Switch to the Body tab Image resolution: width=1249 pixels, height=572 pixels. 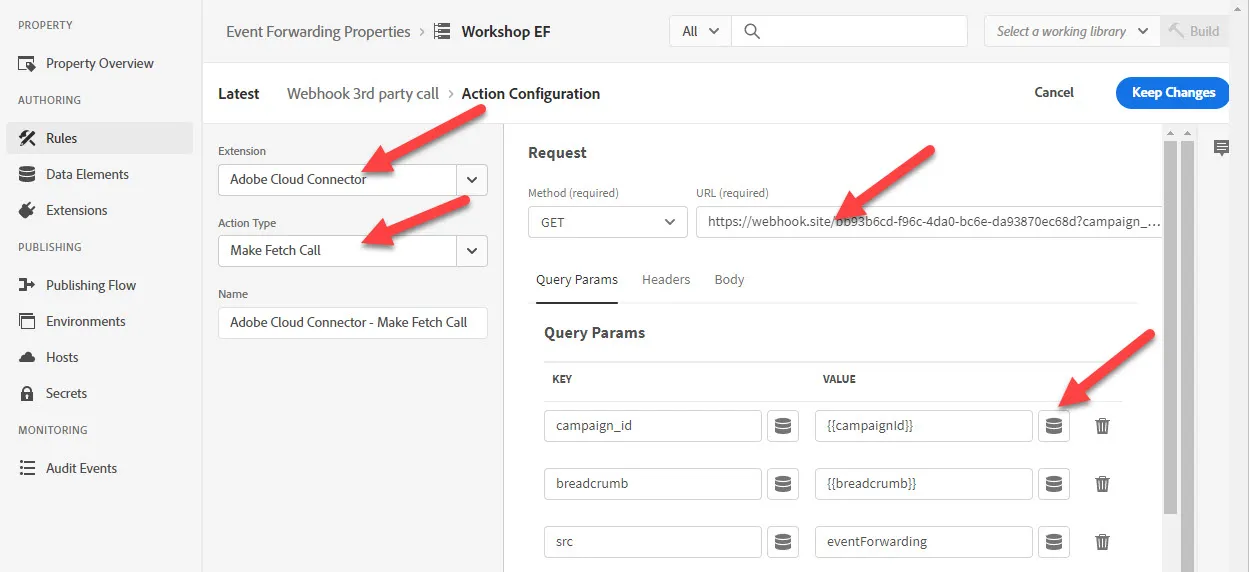click(x=729, y=280)
